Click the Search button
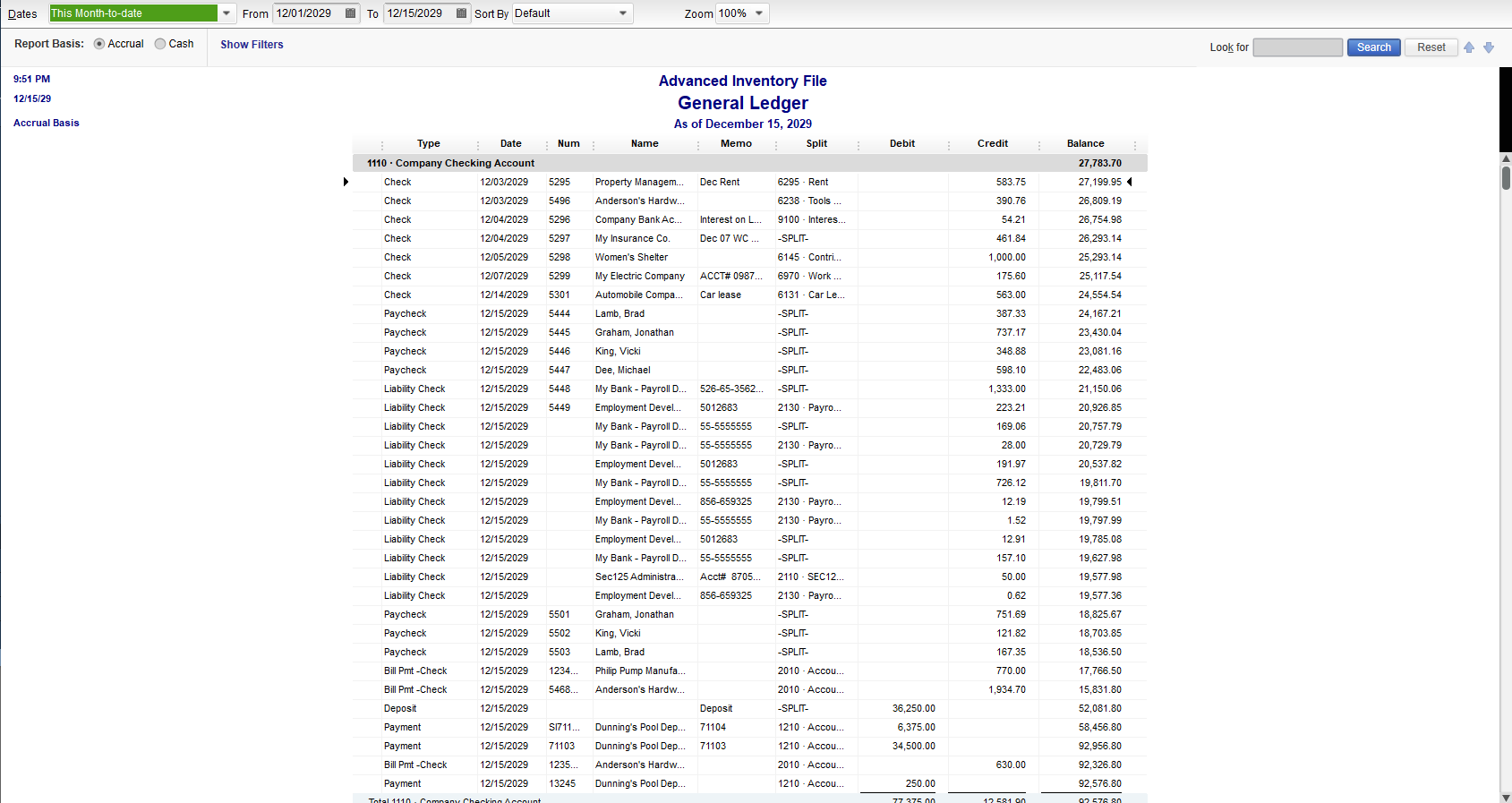This screenshot has width=1512, height=803. (1373, 47)
